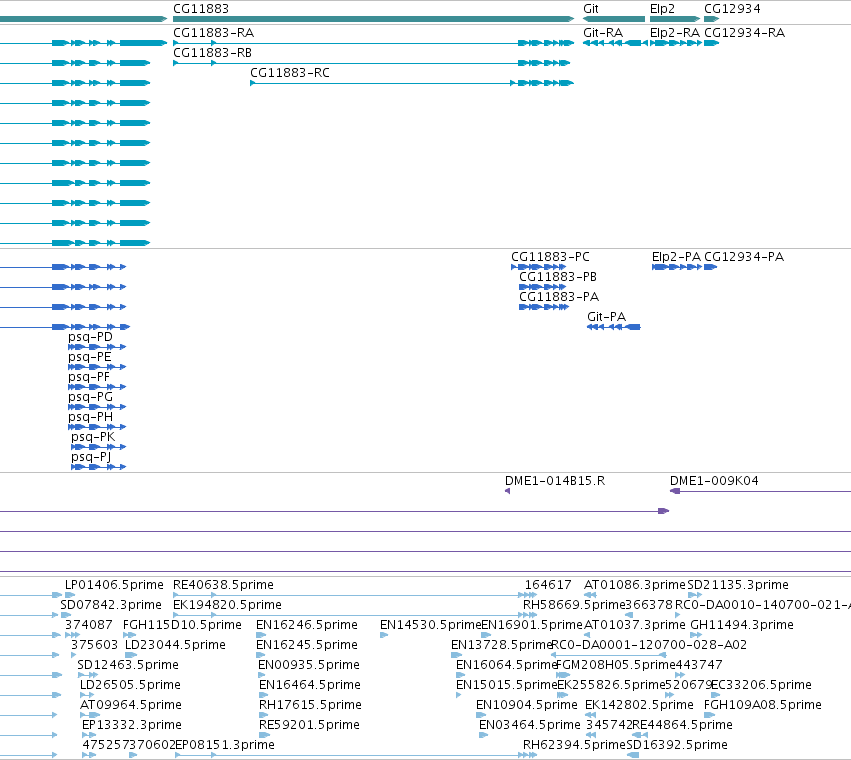Viewport: 851px width, 760px height.
Task: Select the RC0-DA0001-120700-028-A02 label
Action: coord(649,645)
